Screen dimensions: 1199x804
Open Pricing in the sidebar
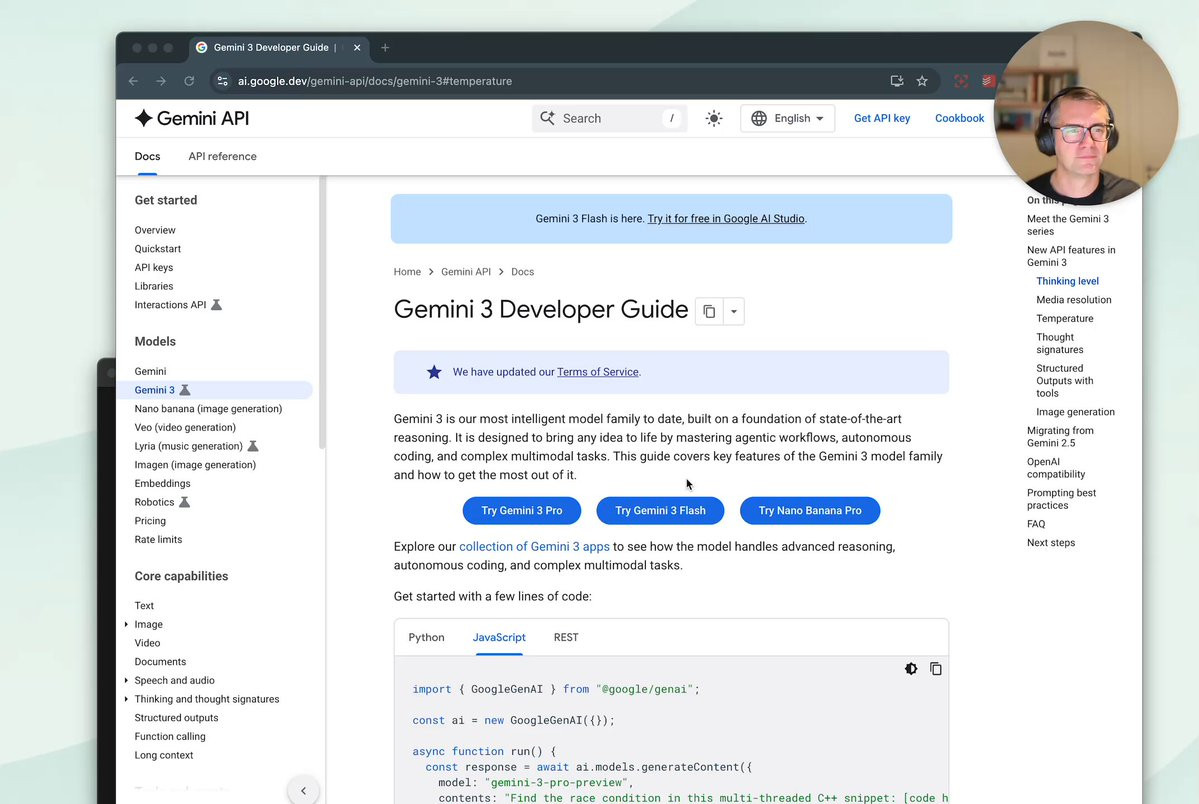[x=150, y=521]
